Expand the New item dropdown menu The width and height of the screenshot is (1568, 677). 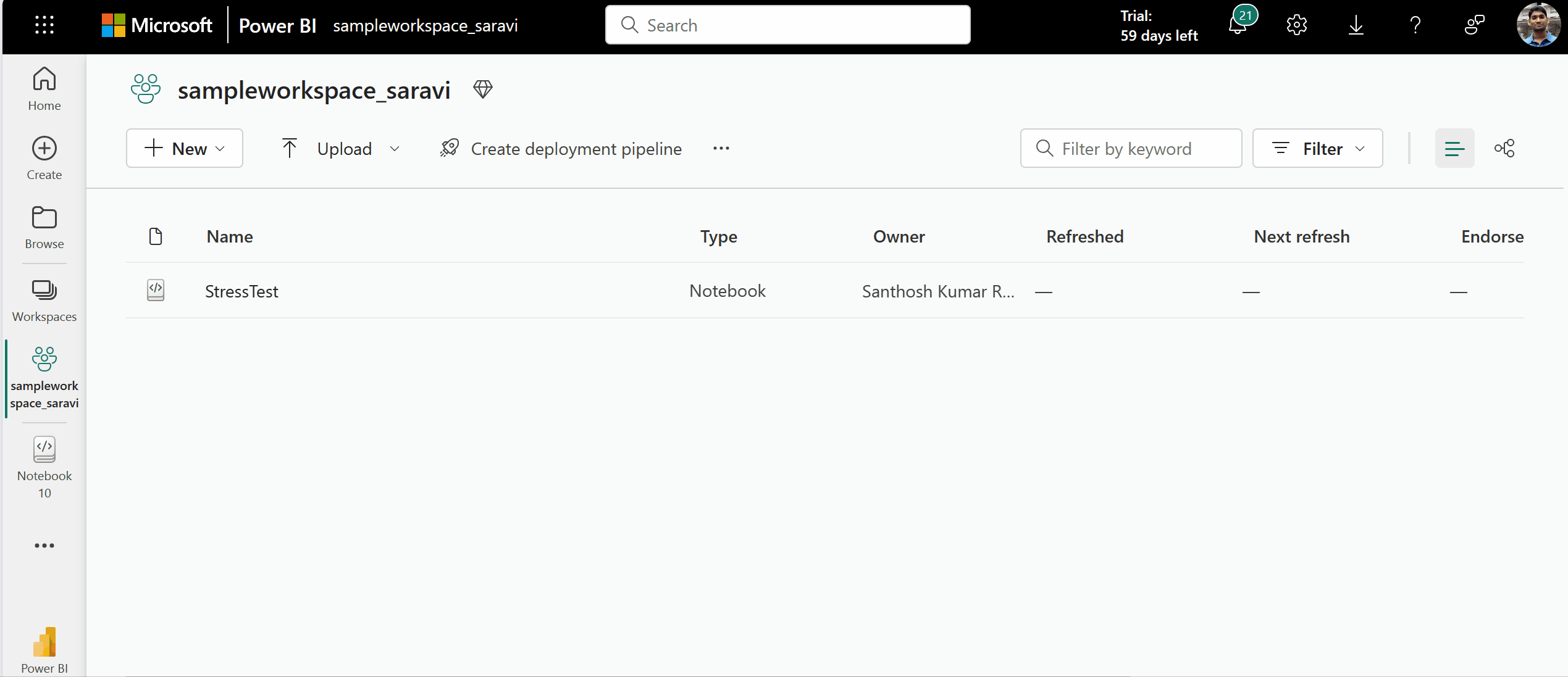tap(185, 148)
